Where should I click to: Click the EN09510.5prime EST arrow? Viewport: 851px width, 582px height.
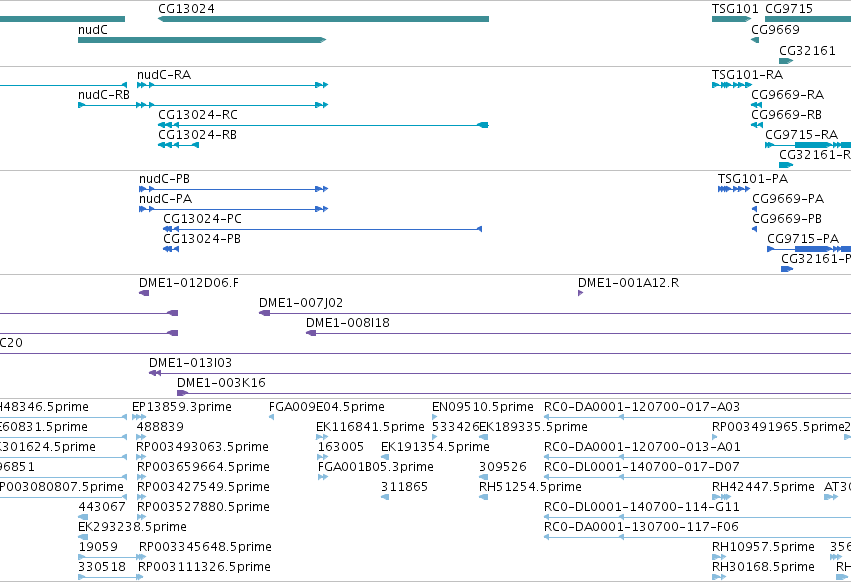pos(435,417)
